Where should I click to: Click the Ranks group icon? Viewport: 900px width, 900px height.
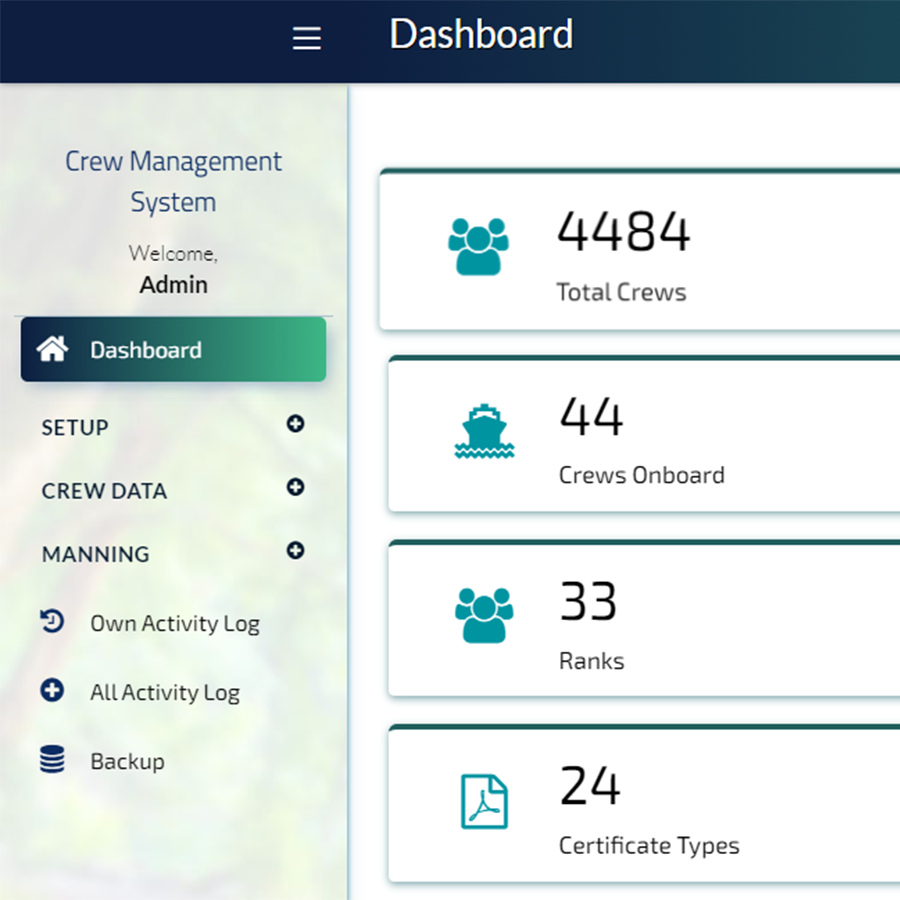(484, 615)
